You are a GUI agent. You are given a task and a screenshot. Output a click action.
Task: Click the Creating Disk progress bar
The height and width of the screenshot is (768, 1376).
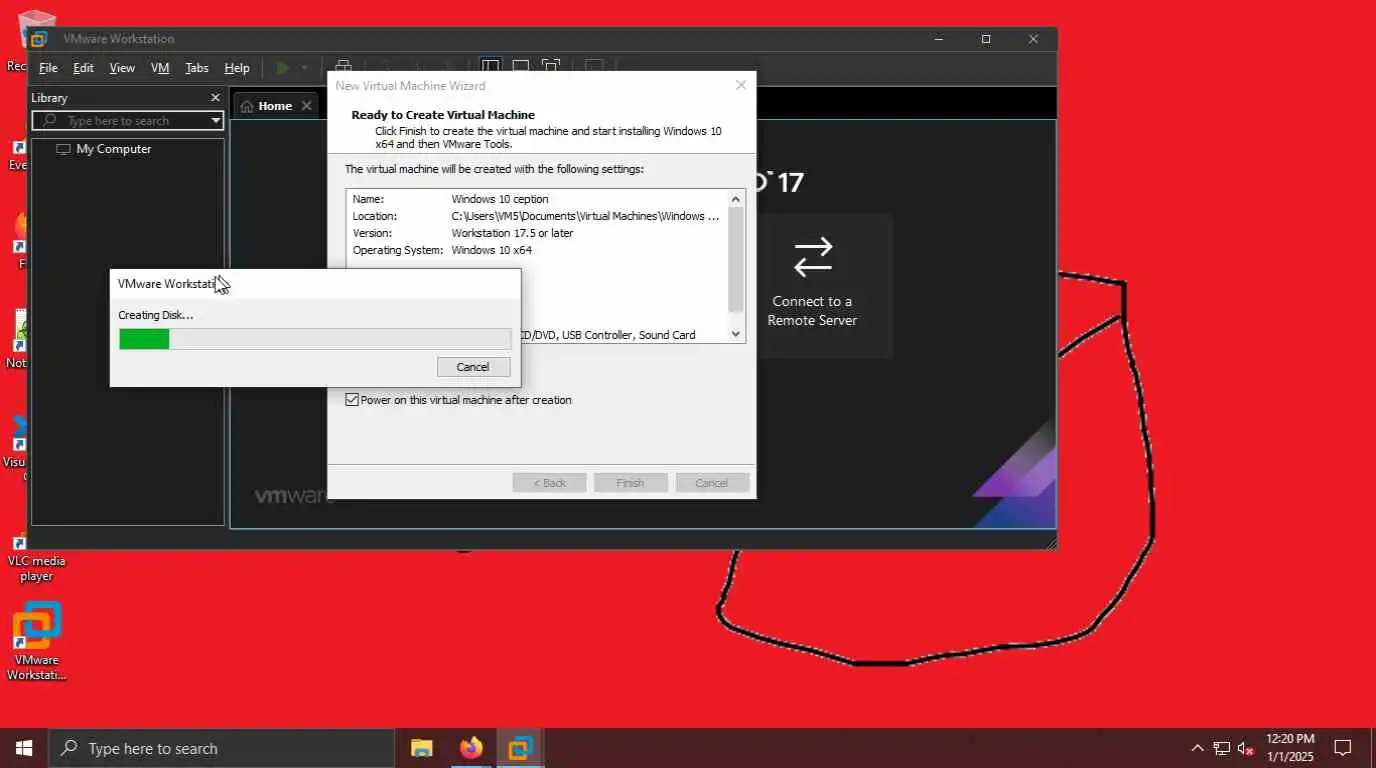point(315,339)
